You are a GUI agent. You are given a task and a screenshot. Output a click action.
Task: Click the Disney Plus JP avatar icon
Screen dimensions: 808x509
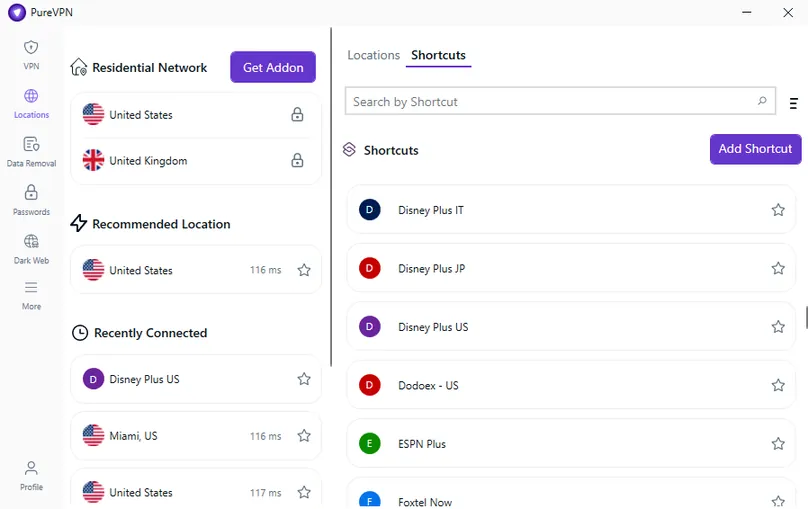tap(369, 268)
